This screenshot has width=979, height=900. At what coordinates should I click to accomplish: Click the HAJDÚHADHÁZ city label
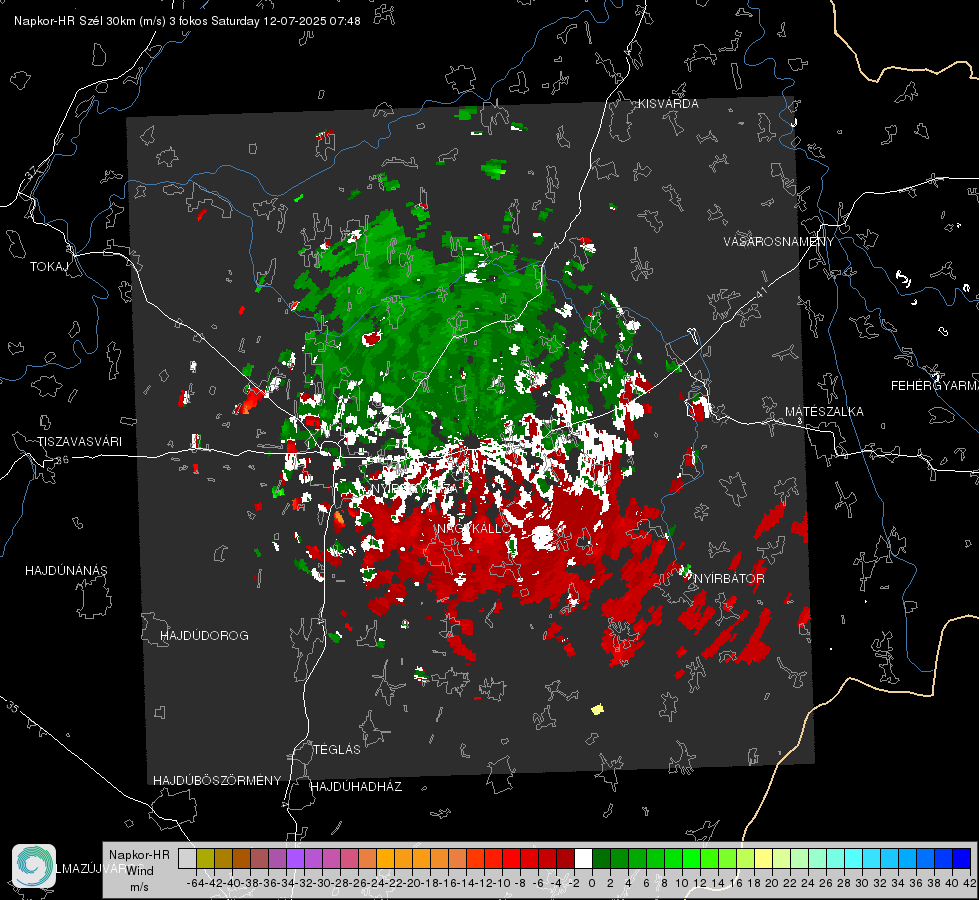(356, 787)
